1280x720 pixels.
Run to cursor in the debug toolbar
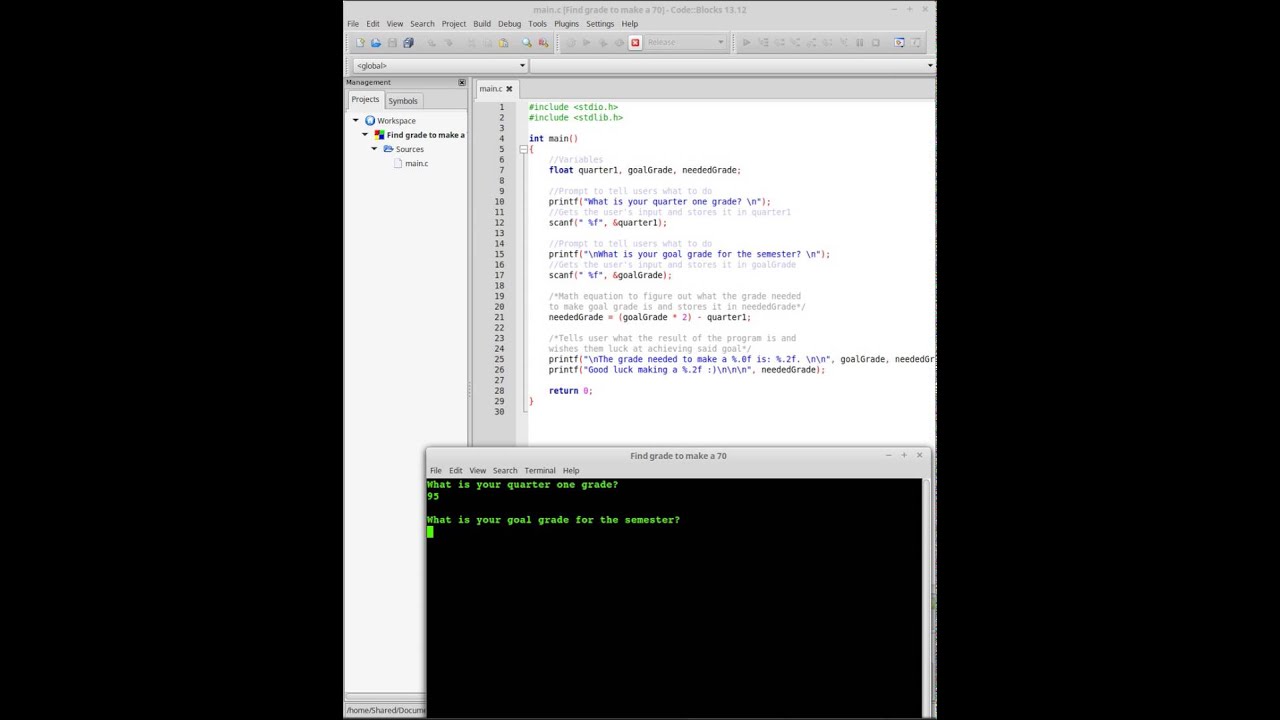click(763, 42)
